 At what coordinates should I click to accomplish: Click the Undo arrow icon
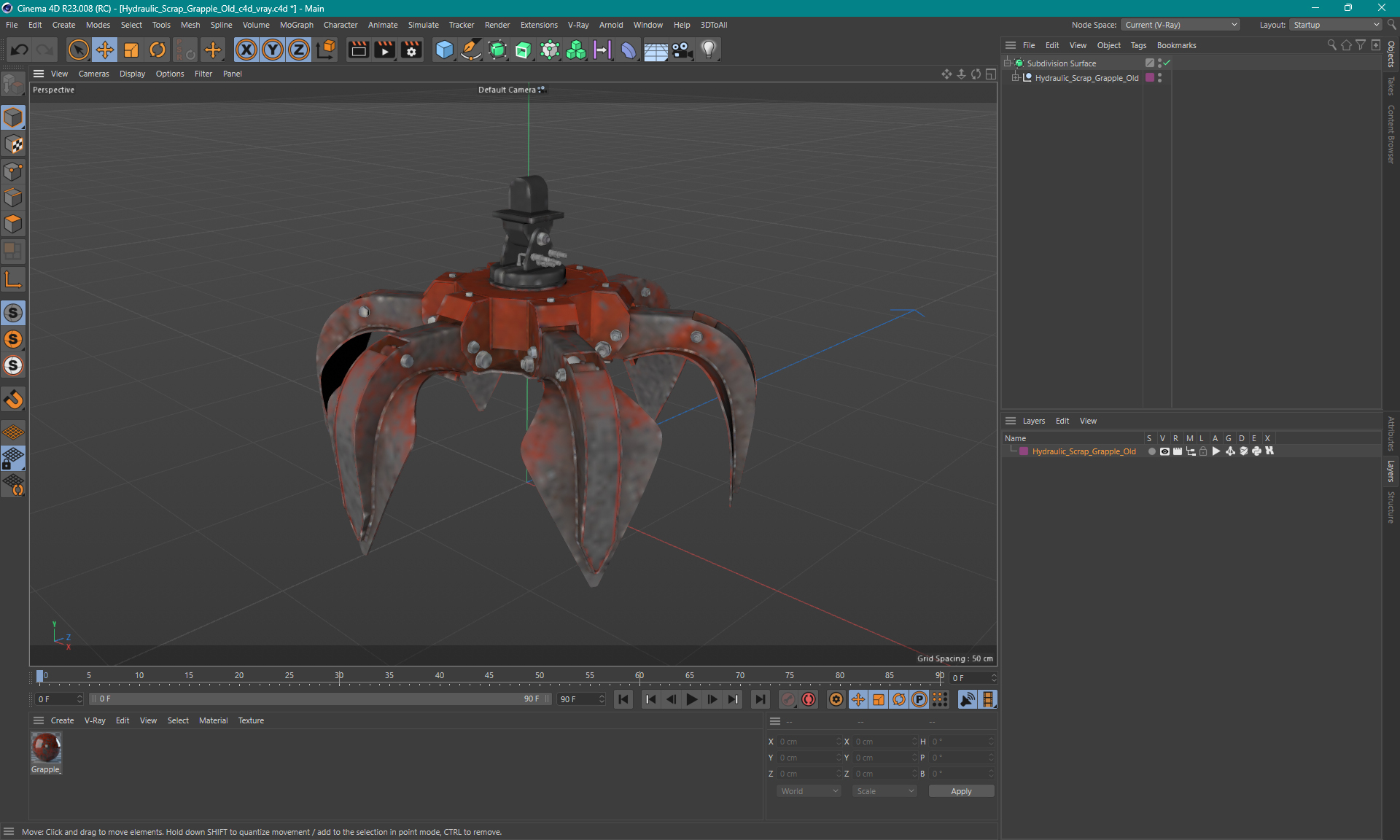tap(20, 50)
